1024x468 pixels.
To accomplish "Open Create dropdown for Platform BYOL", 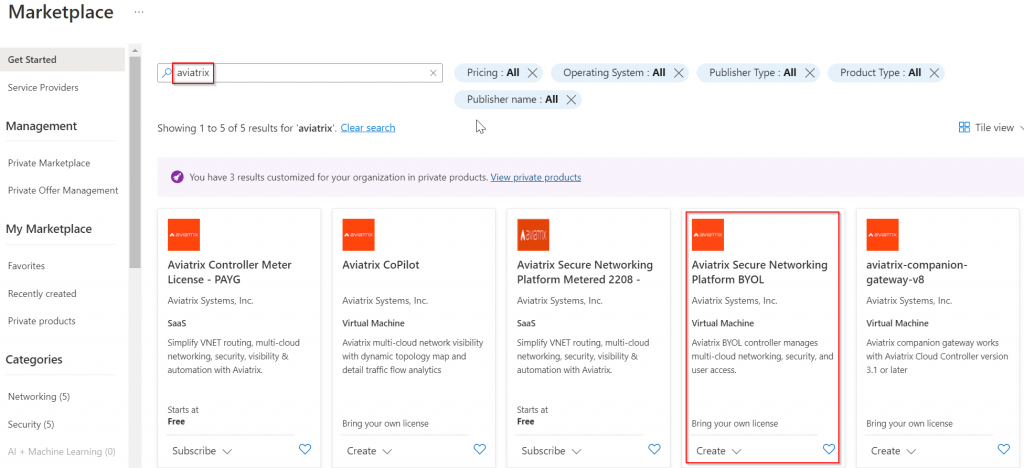I will (x=719, y=451).
